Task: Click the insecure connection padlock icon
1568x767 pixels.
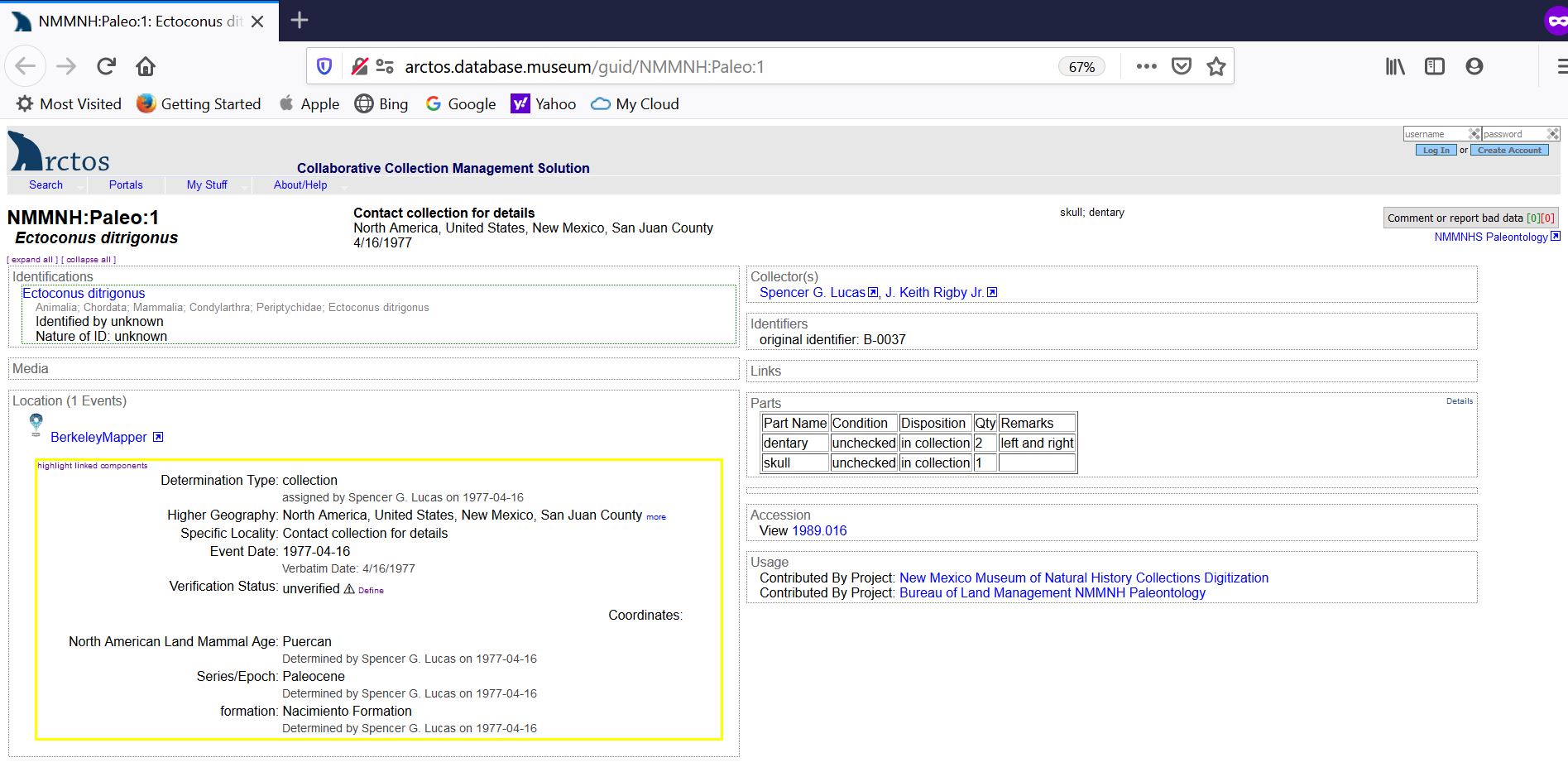Action: pyautogui.click(x=359, y=66)
